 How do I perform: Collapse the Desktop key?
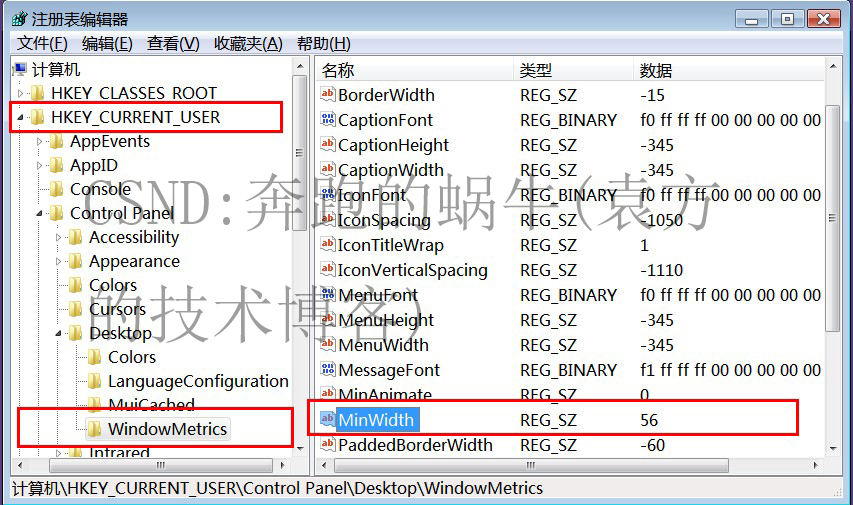[58, 334]
